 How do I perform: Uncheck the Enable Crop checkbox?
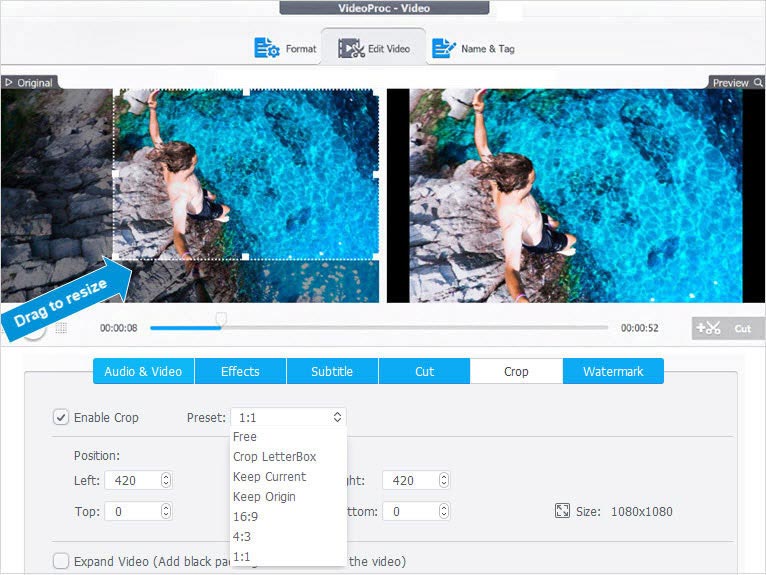[x=61, y=418]
